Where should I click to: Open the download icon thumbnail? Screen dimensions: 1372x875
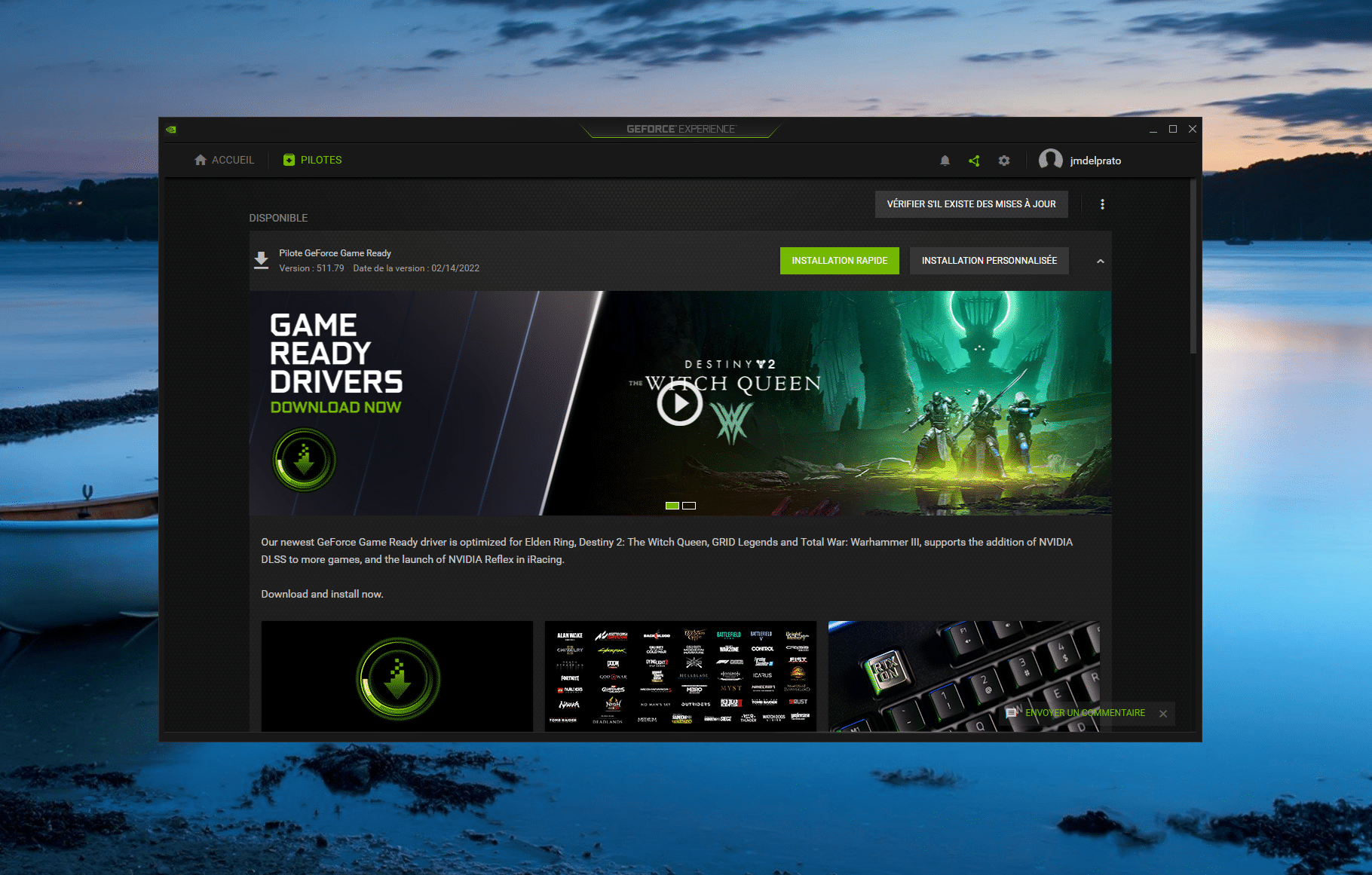(x=397, y=676)
